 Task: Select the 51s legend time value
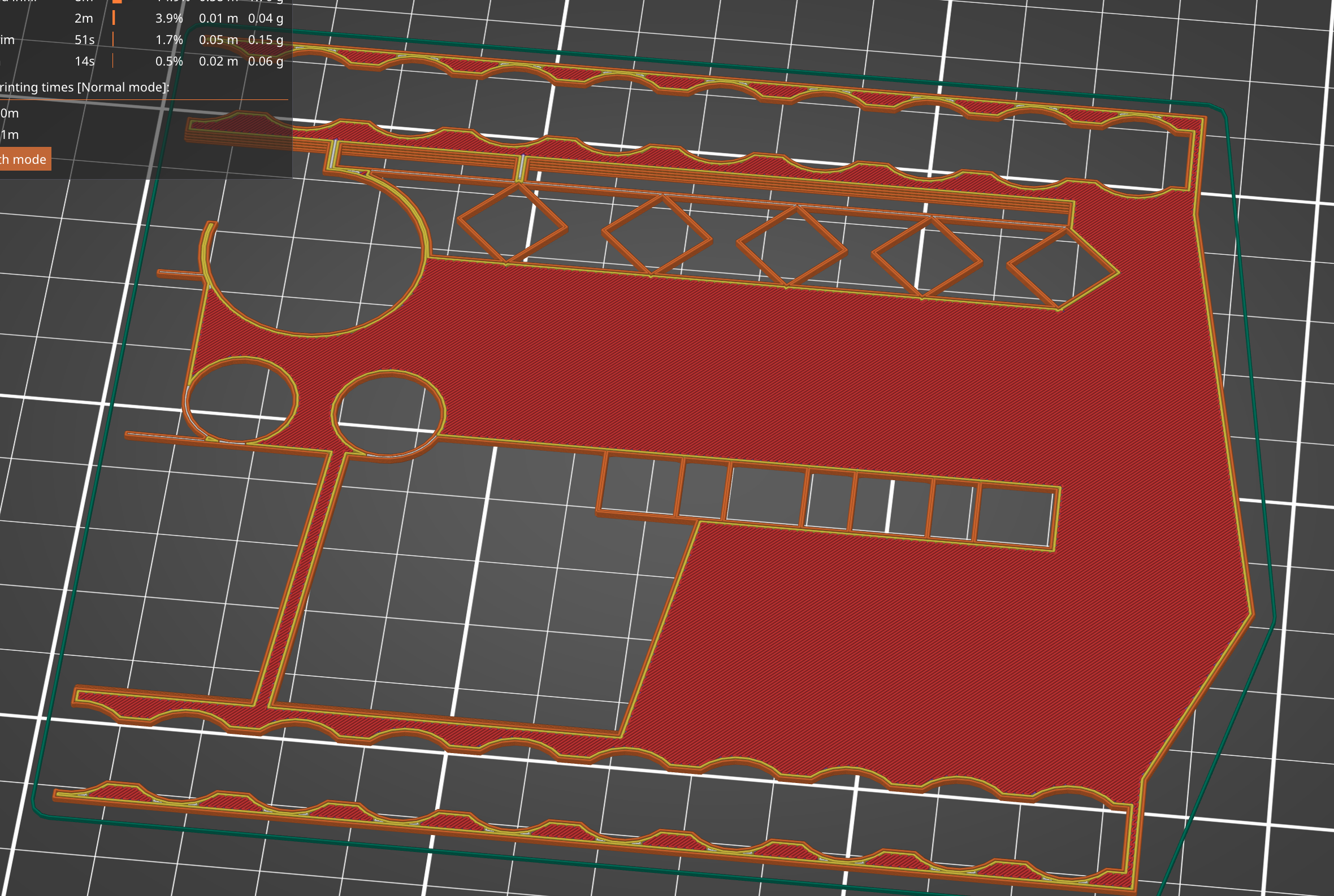pos(85,40)
